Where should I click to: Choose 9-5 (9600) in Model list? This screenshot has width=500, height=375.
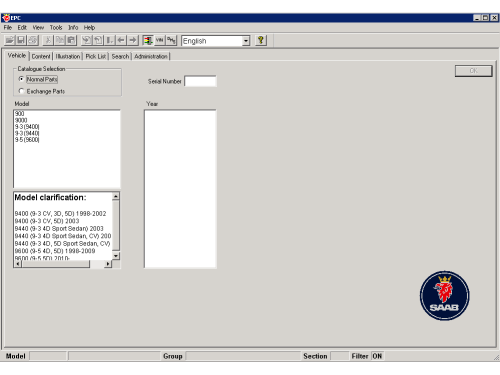point(27,140)
